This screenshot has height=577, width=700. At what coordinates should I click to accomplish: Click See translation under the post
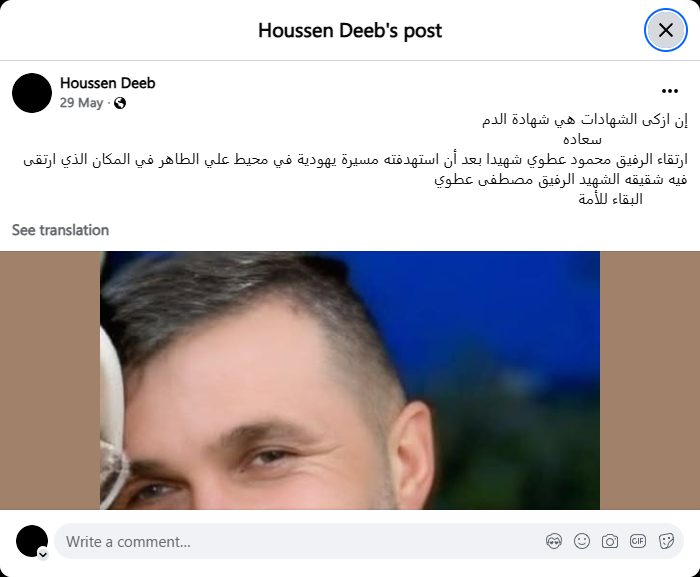60,230
